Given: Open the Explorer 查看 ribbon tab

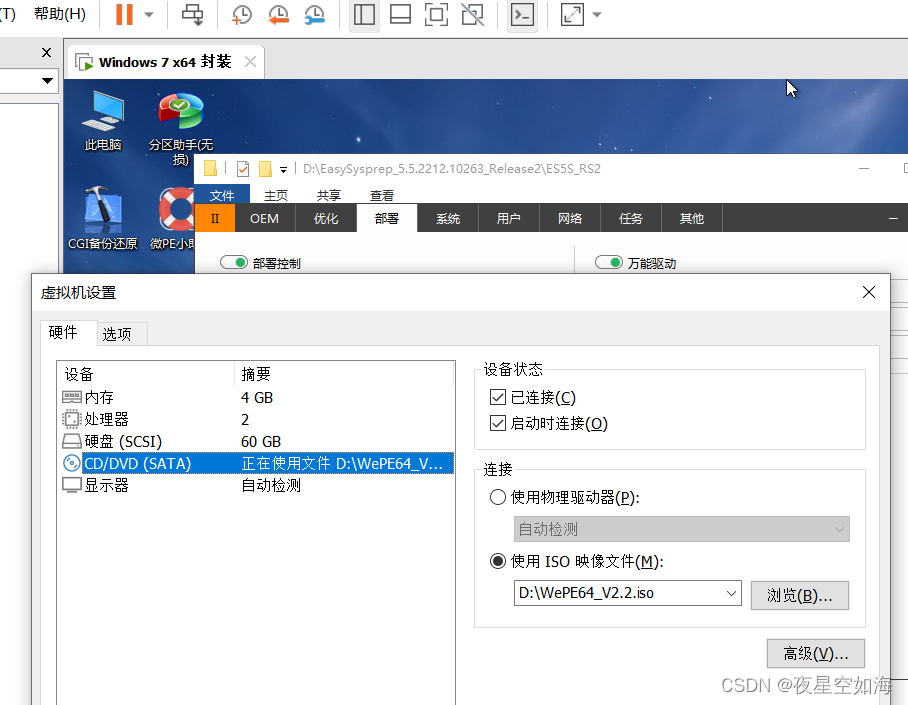Looking at the screenshot, I should [x=382, y=195].
